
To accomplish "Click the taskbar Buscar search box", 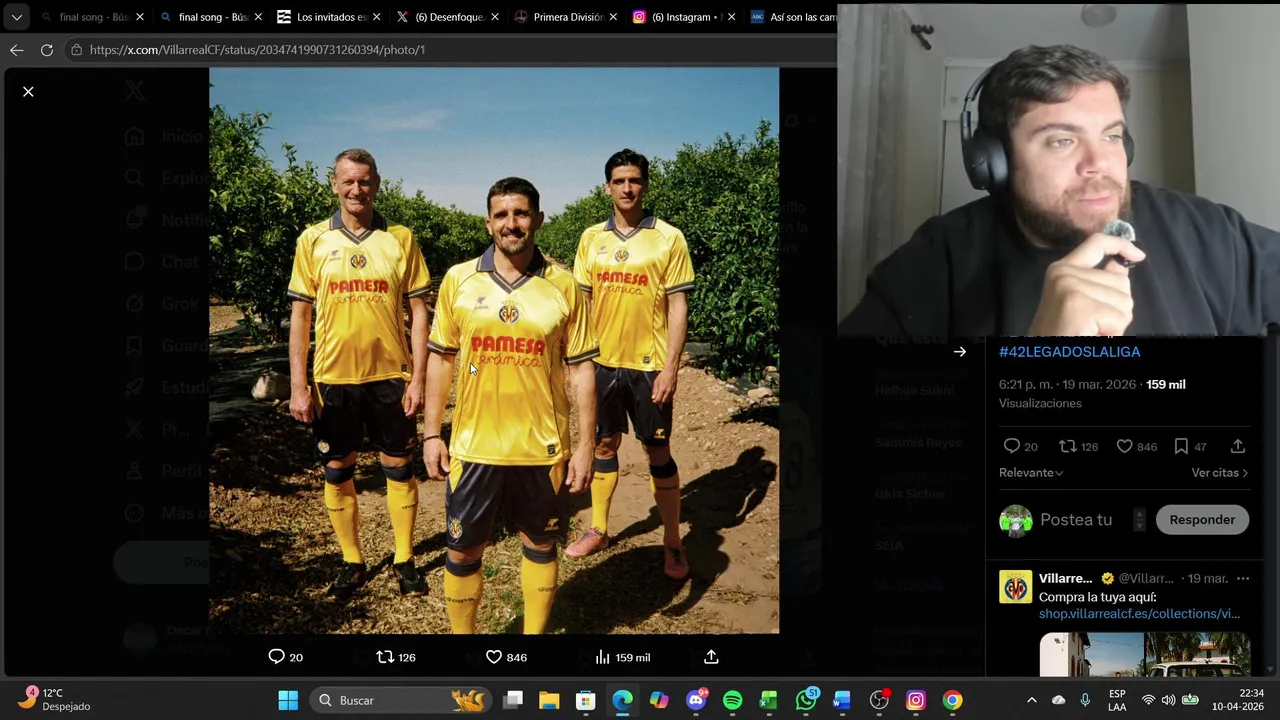I will point(401,700).
